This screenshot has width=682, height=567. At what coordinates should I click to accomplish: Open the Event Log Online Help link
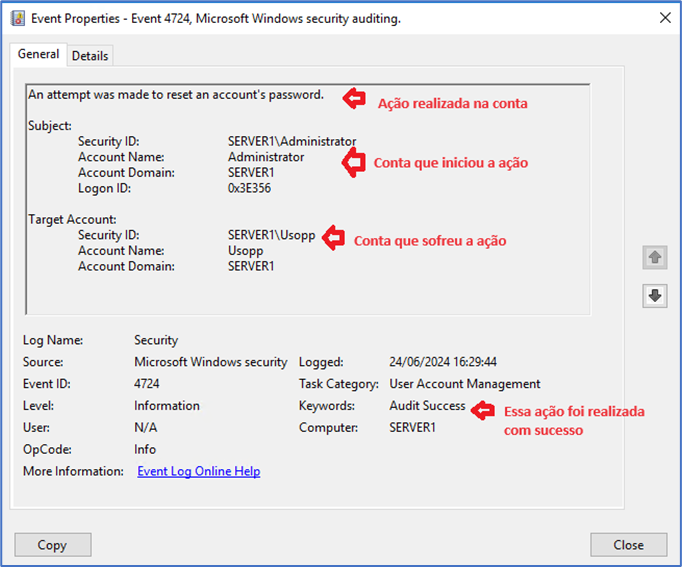coord(198,471)
